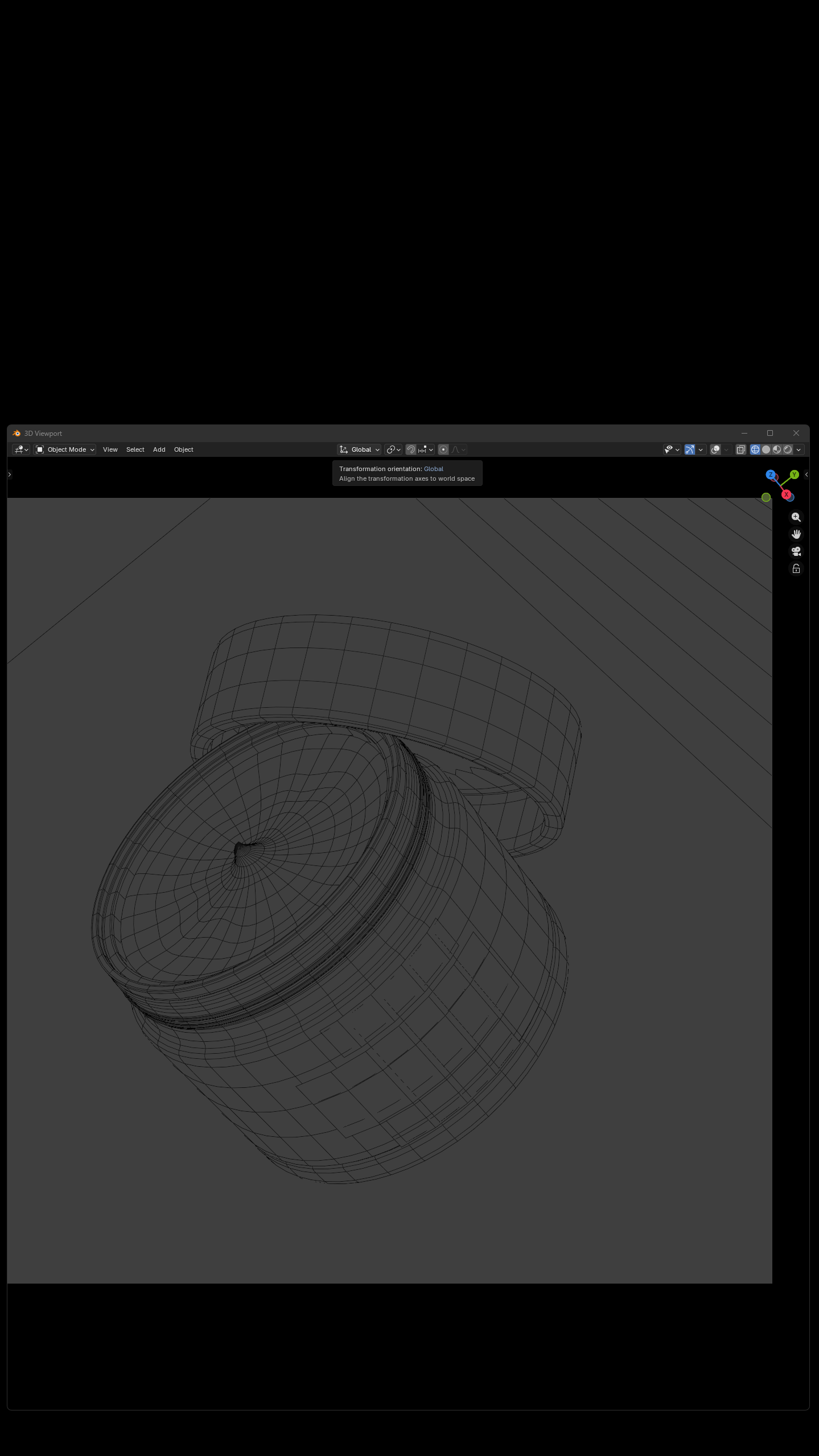Open the gizmo options dropdown arrow
The width and height of the screenshot is (819, 1456).
coord(701,449)
